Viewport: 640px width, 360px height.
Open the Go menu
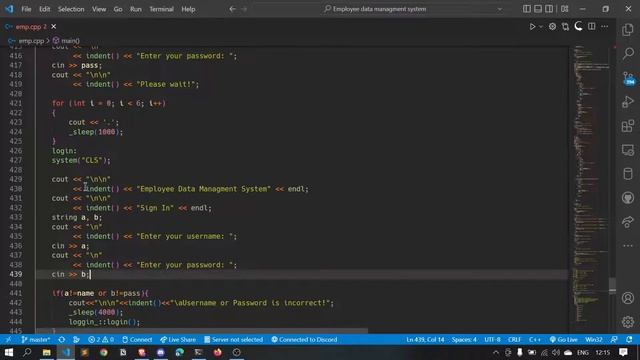(x=118, y=9)
